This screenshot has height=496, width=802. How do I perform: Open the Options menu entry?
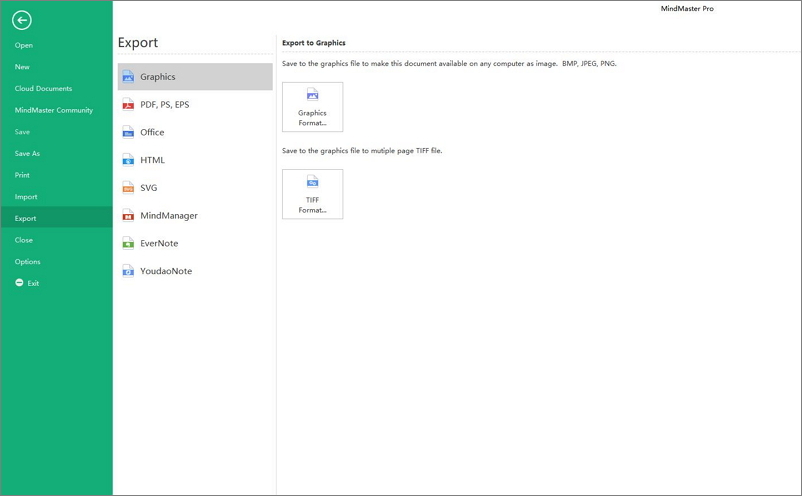click(28, 262)
